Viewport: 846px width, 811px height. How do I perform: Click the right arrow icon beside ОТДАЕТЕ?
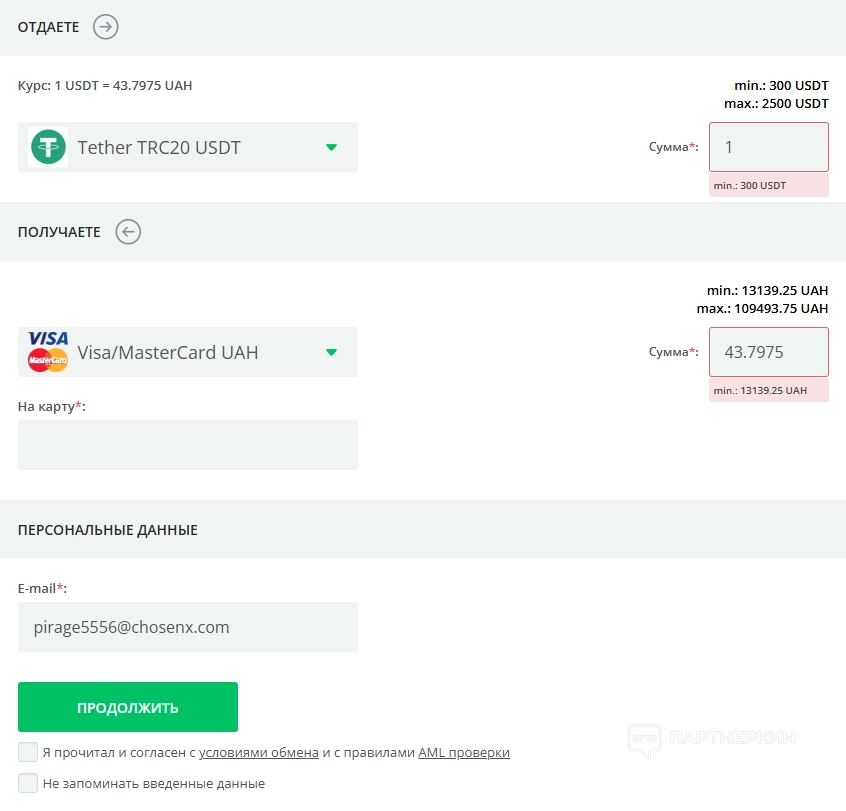(106, 27)
